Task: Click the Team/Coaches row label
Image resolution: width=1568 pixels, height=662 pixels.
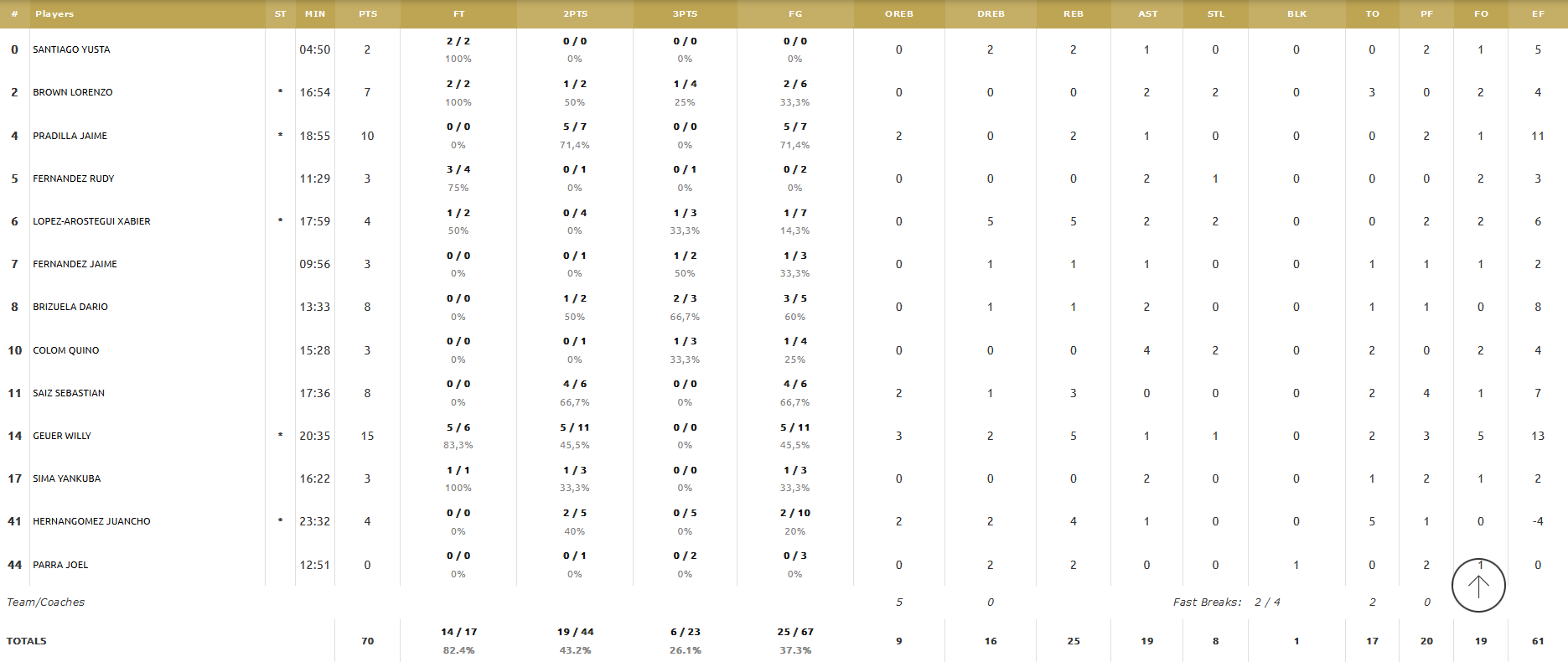Action: [46, 602]
